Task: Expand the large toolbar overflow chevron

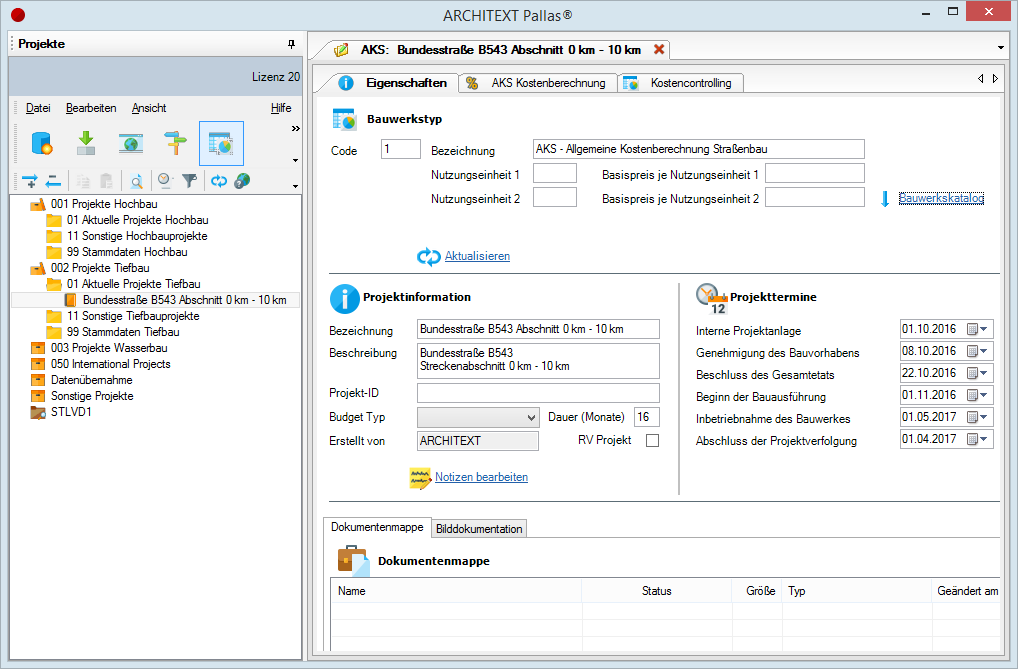Action: [295, 129]
